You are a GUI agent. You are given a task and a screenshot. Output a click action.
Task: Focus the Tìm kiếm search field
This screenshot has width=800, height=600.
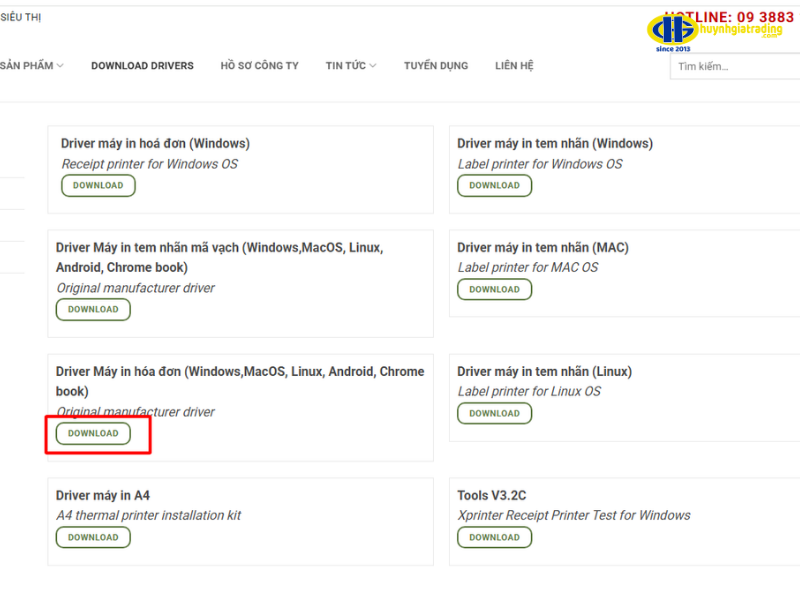point(735,67)
